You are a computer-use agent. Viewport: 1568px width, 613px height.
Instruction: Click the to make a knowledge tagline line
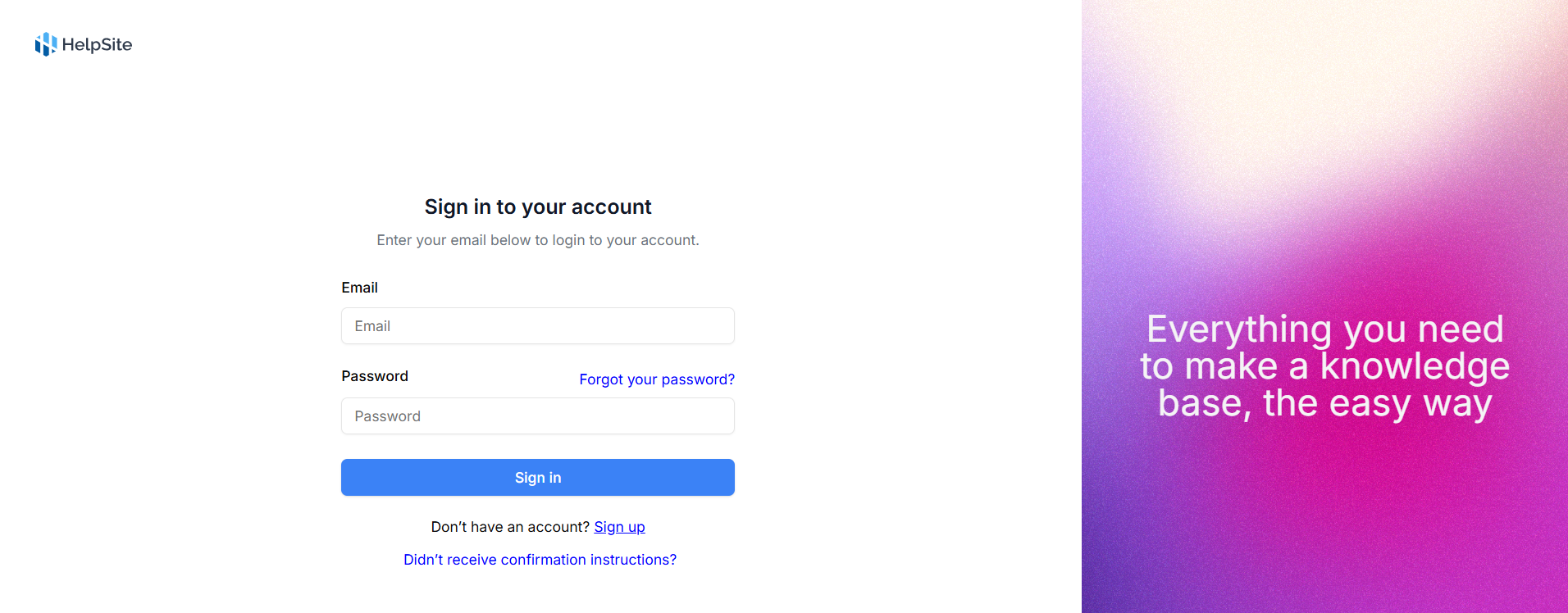[x=1324, y=366]
